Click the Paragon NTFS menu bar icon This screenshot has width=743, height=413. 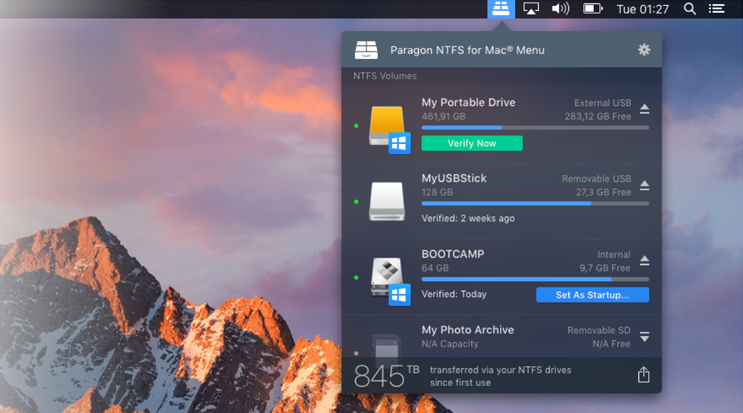coord(500,9)
